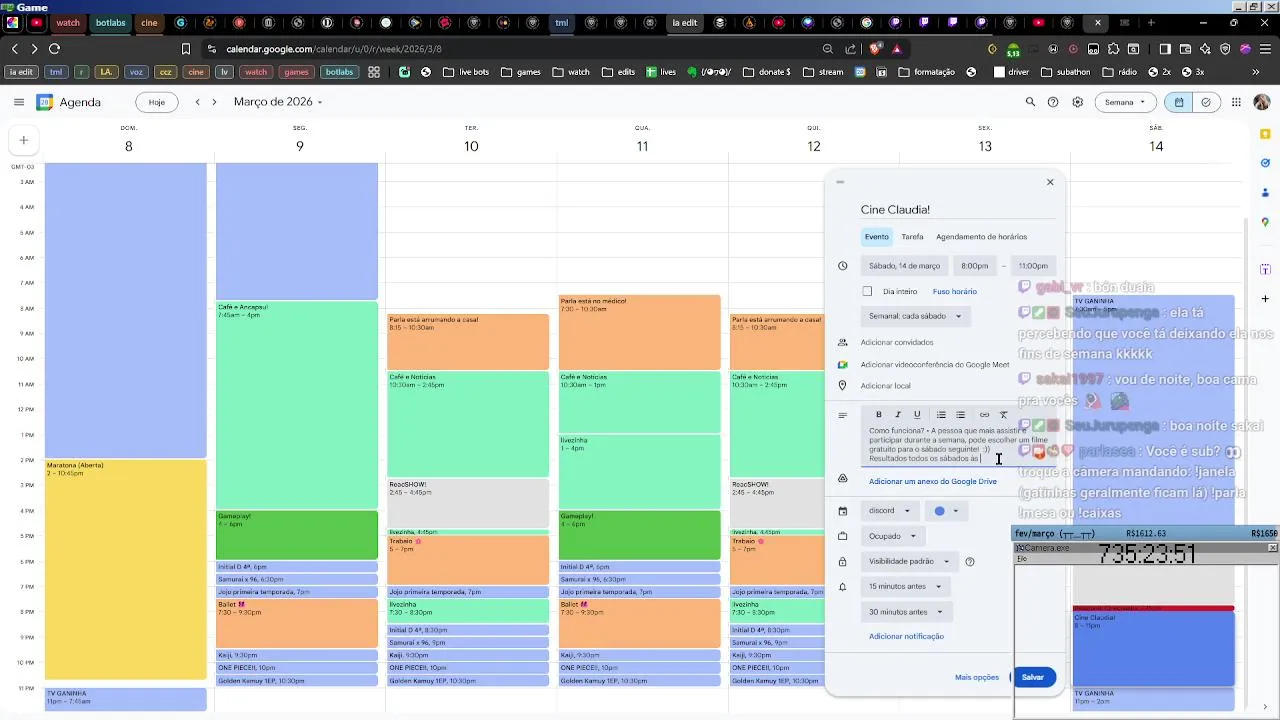Open the Google apps grid
The width and height of the screenshot is (1280, 720).
[1236, 102]
